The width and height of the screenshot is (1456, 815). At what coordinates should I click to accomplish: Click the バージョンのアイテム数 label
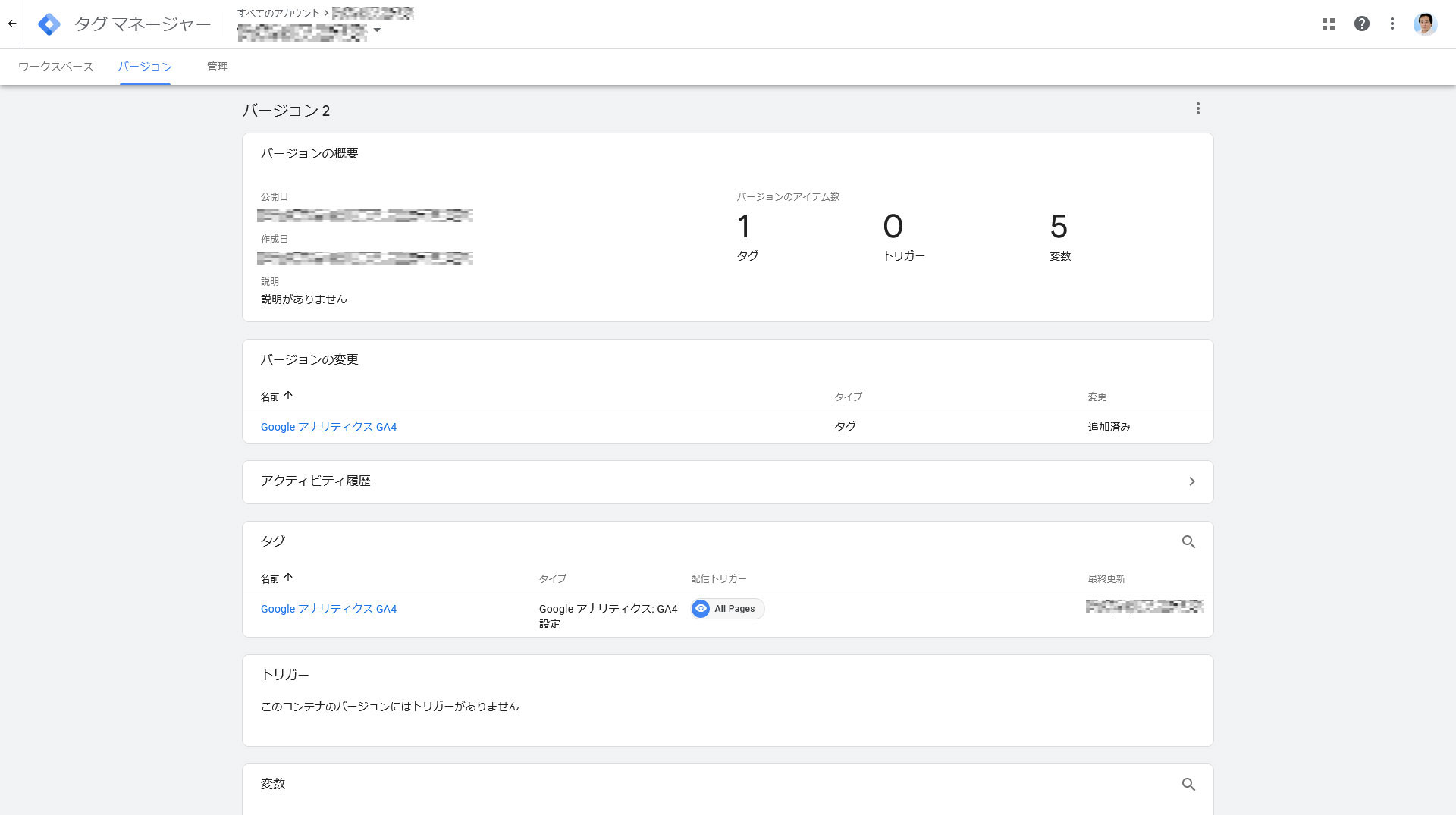point(788,196)
